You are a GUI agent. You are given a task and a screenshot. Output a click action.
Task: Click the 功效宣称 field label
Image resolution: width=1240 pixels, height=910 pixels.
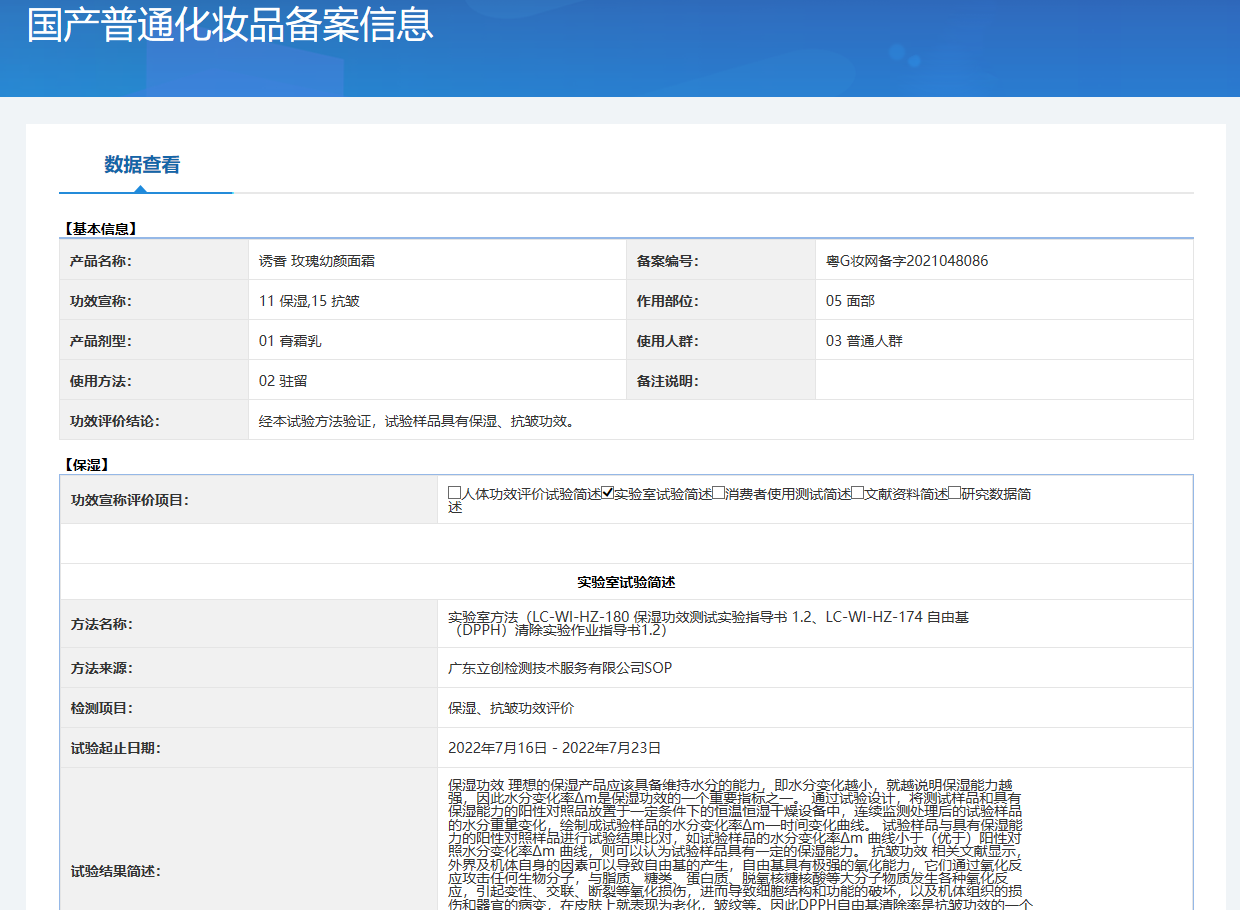click(101, 301)
